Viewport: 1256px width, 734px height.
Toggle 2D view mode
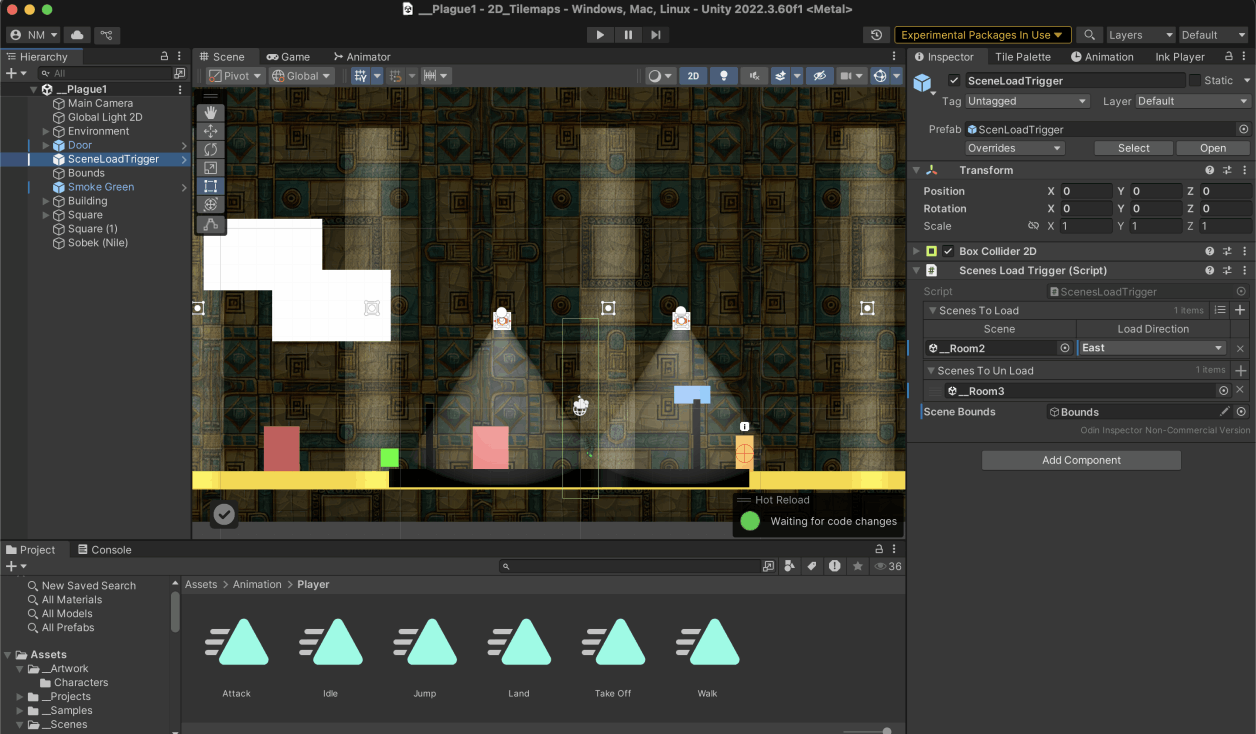pos(693,76)
